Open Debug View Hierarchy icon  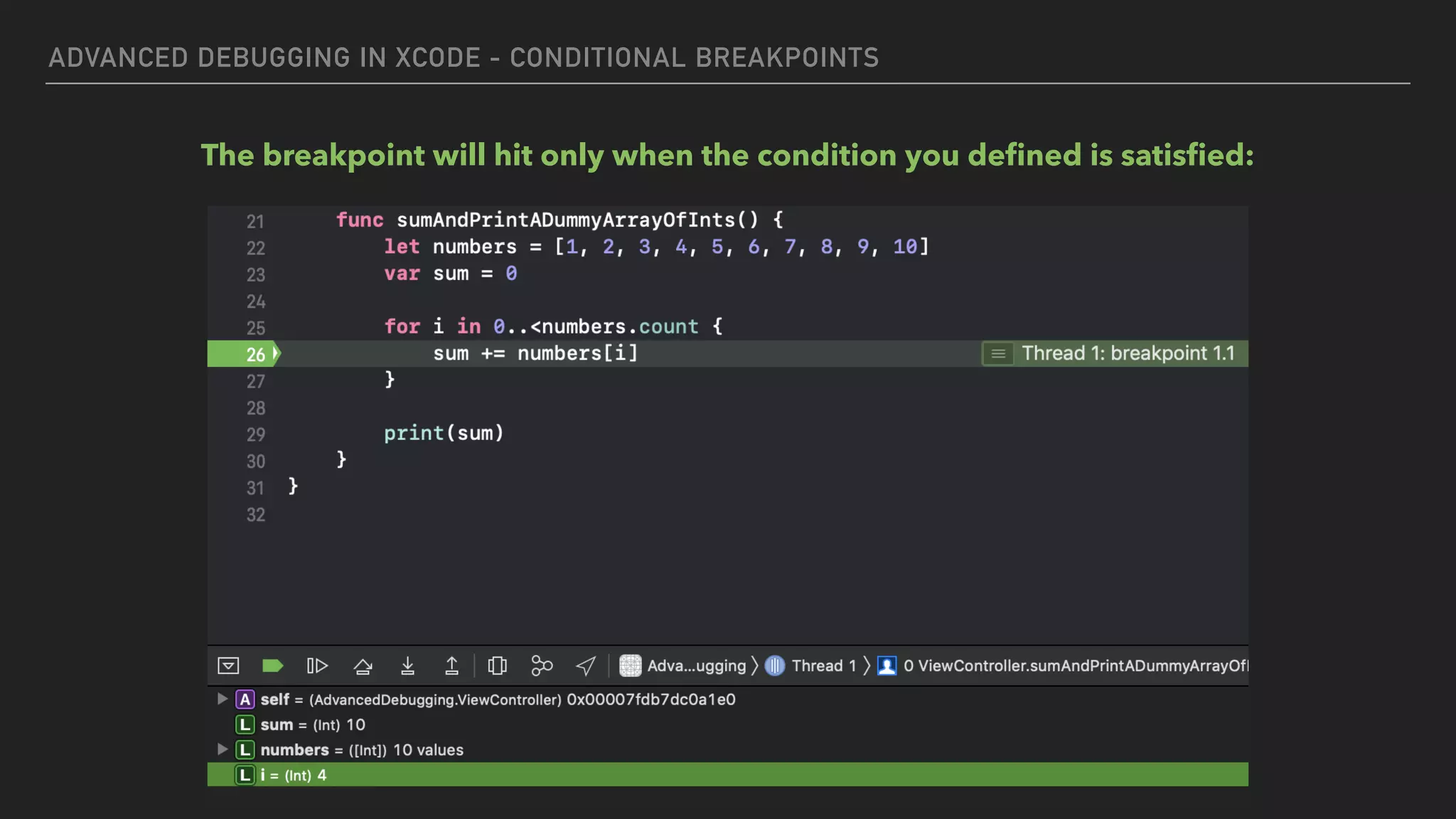click(498, 665)
